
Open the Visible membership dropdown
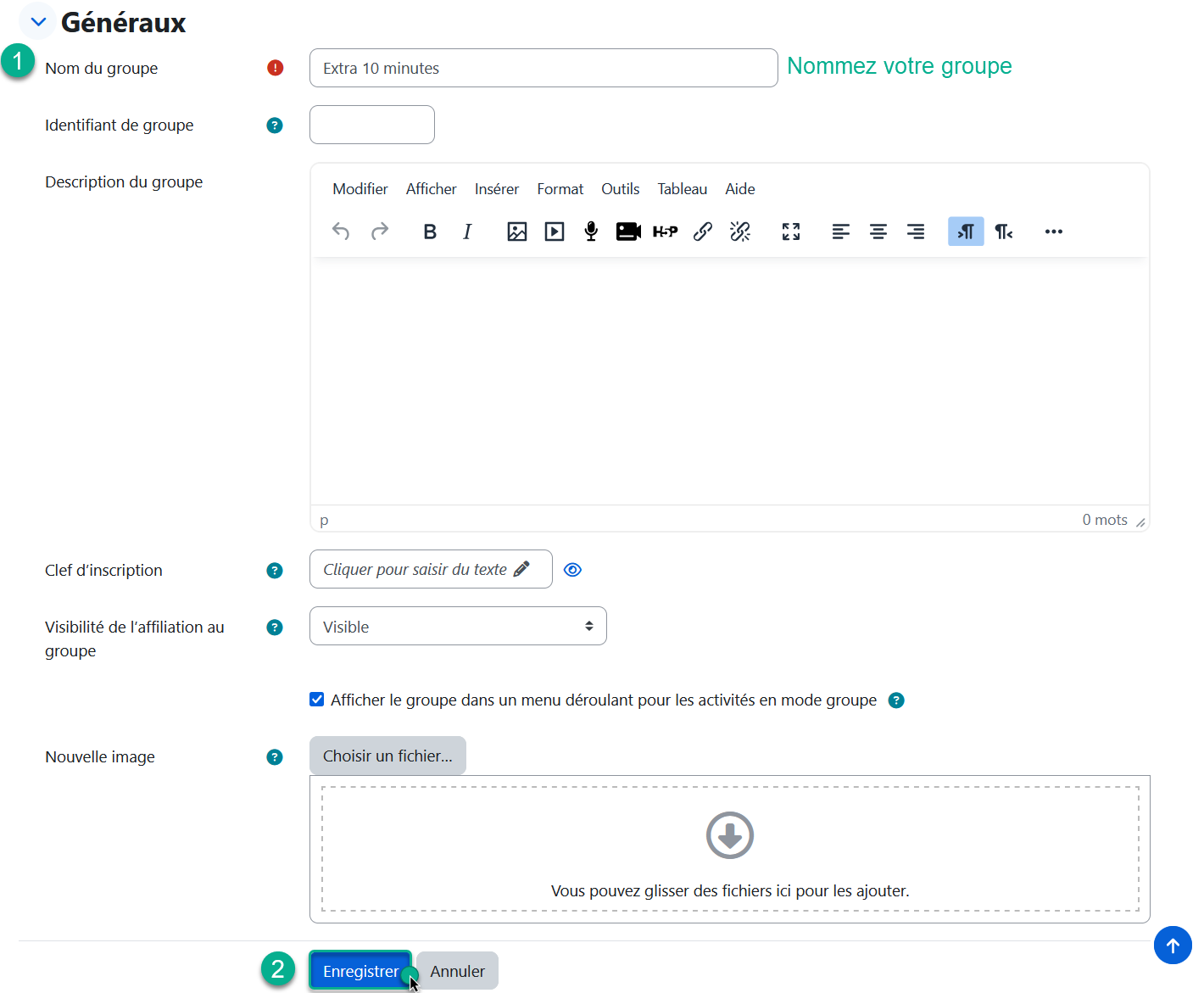[458, 627]
